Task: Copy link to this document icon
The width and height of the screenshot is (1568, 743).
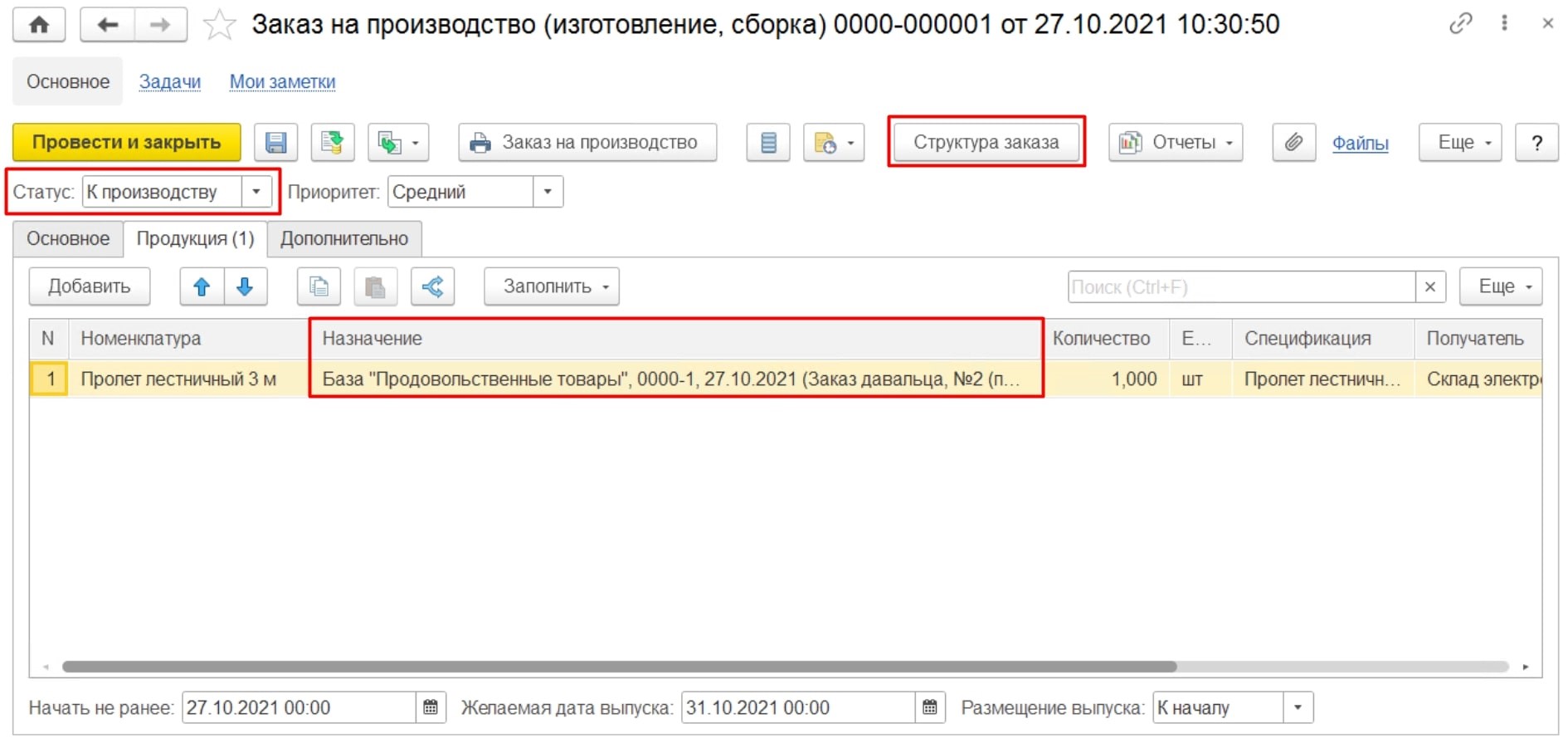Action: [1461, 23]
